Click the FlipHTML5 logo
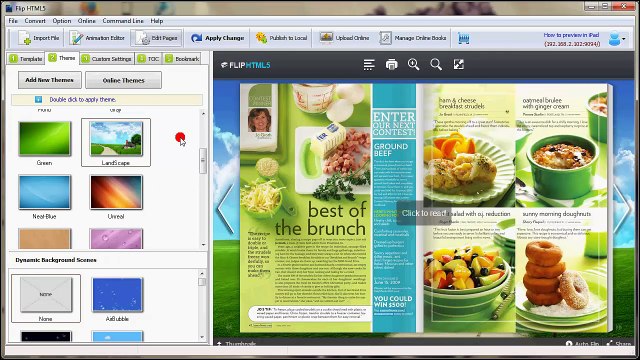The height and width of the screenshot is (360, 640). point(246,65)
